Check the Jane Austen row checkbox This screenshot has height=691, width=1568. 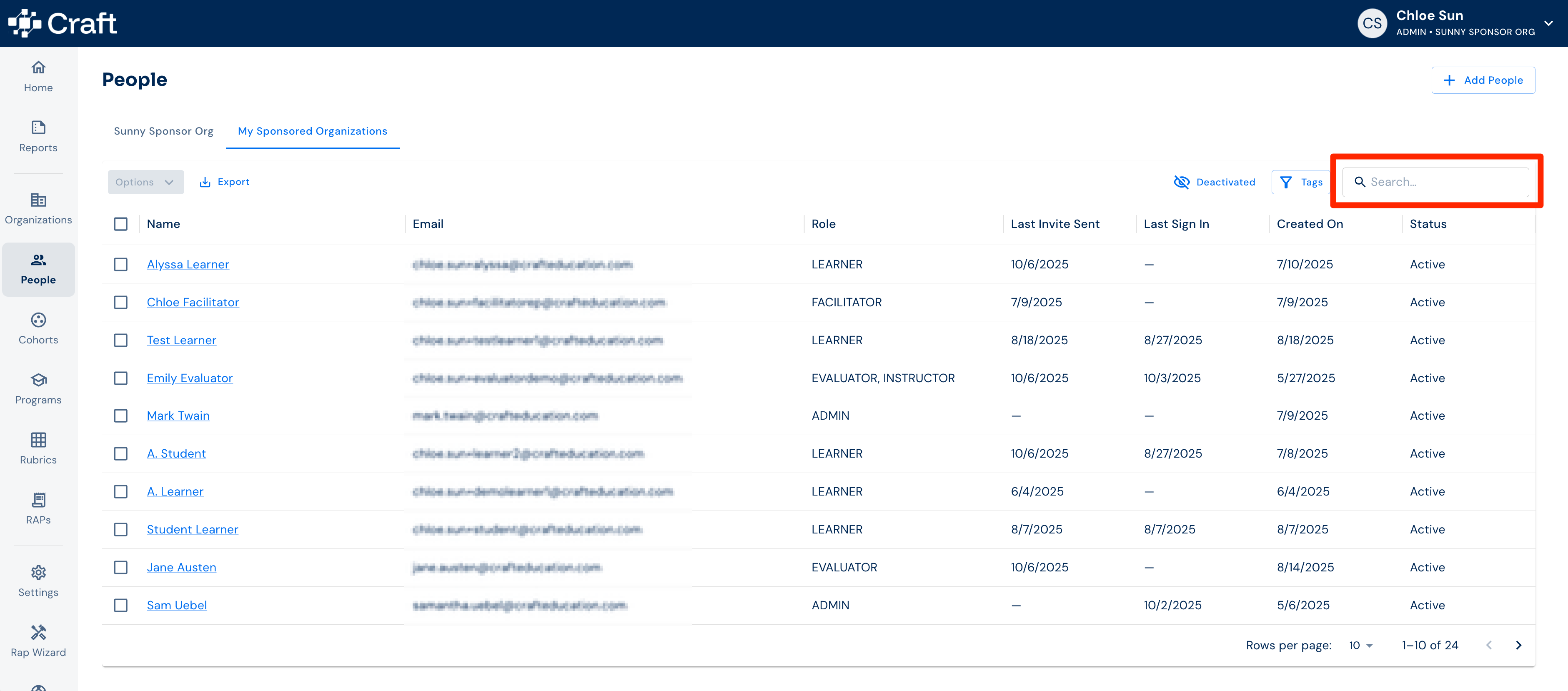pyautogui.click(x=120, y=567)
